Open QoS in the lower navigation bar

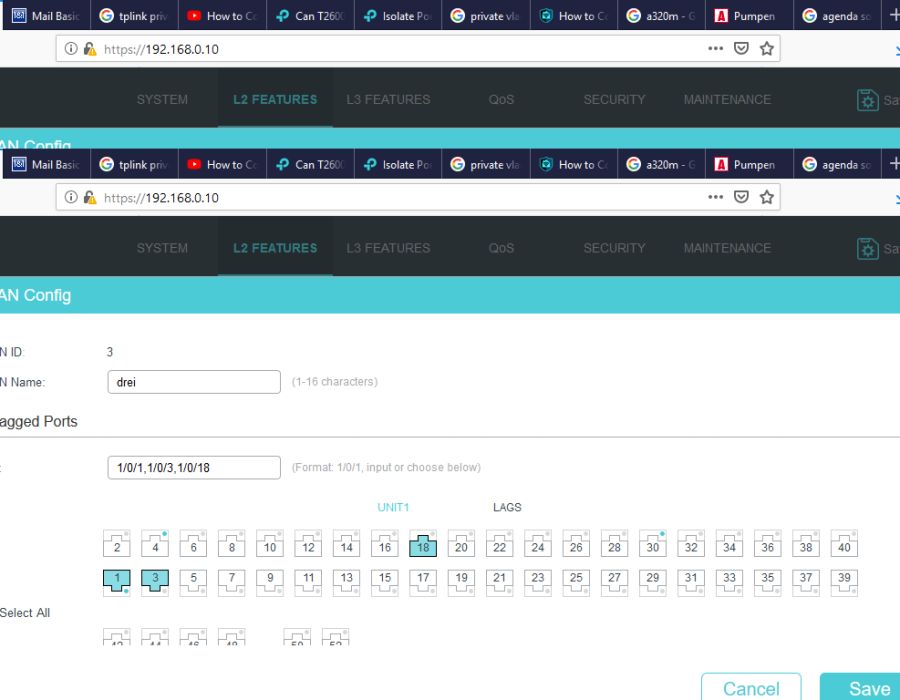(501, 248)
